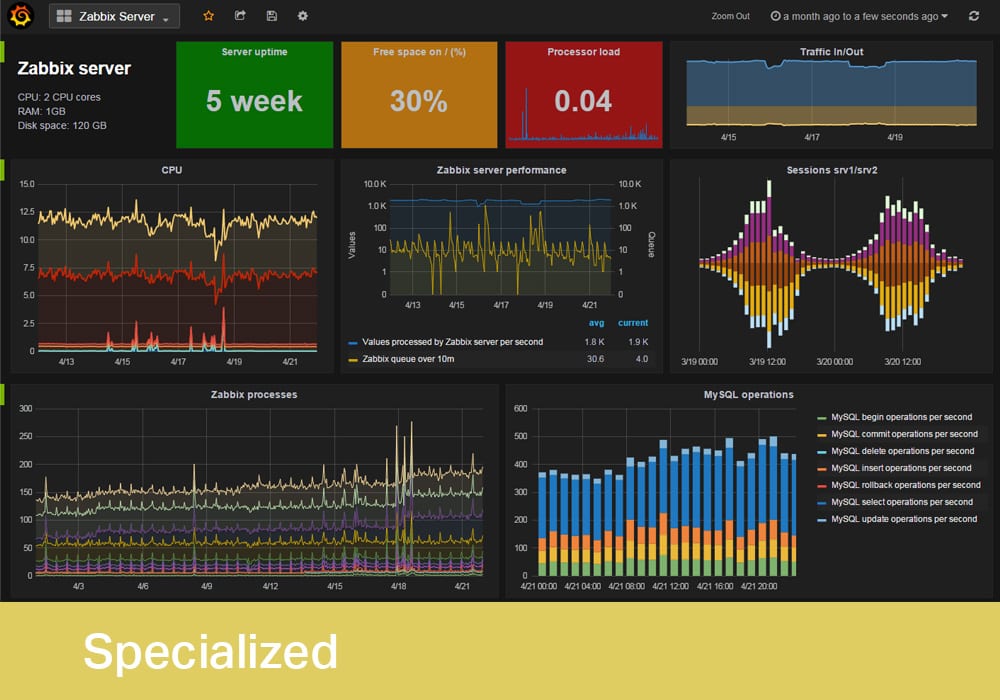Click the yellow swatch for Zabbix queue series

click(353, 360)
